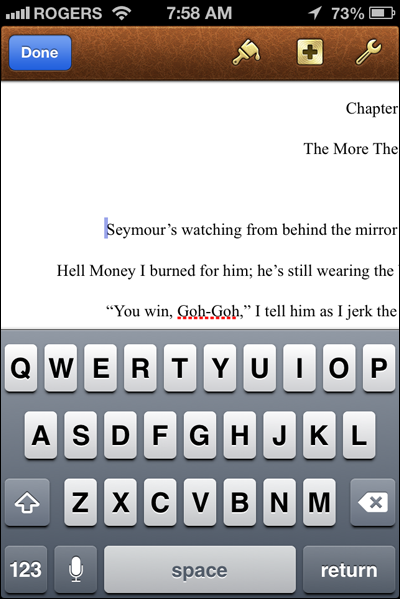Tap the location arrow status icon
Viewport: 400px width, 599px height.
click(315, 13)
